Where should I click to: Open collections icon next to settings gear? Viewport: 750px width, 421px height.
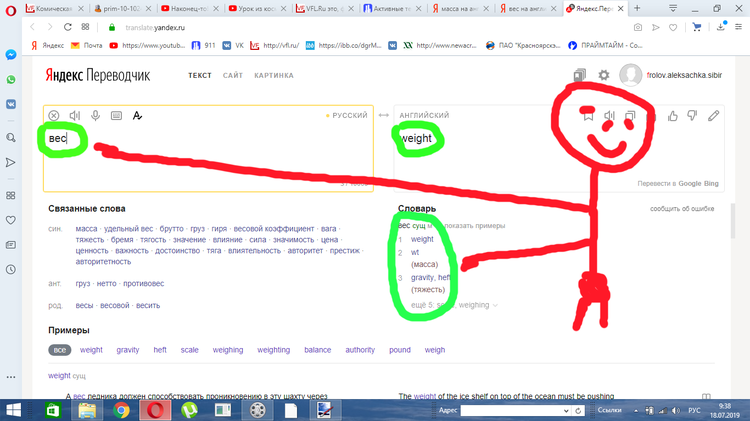(x=580, y=75)
